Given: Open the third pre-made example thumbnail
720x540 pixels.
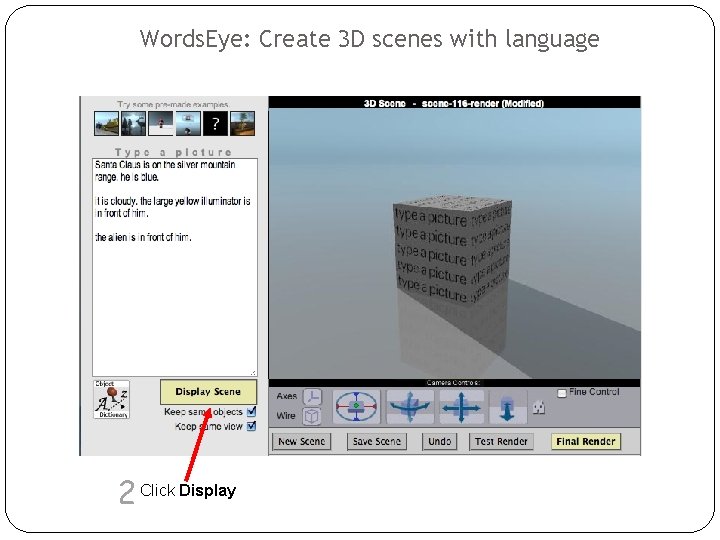Looking at the screenshot, I should pyautogui.click(x=161, y=124).
